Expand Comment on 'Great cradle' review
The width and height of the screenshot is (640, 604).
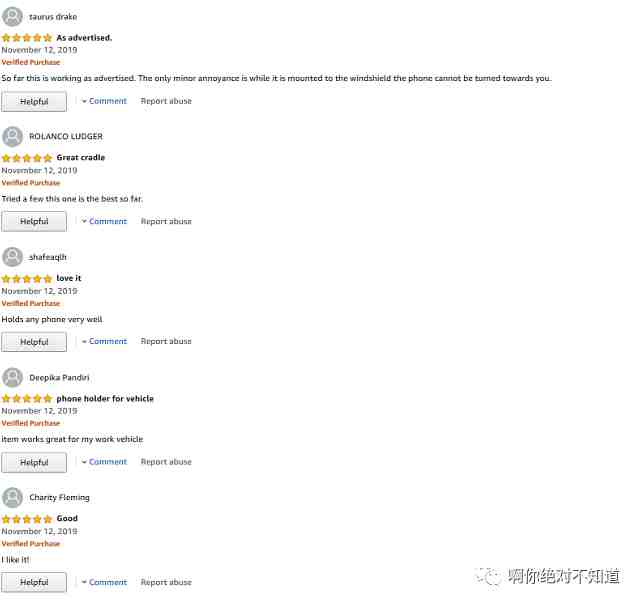click(104, 221)
